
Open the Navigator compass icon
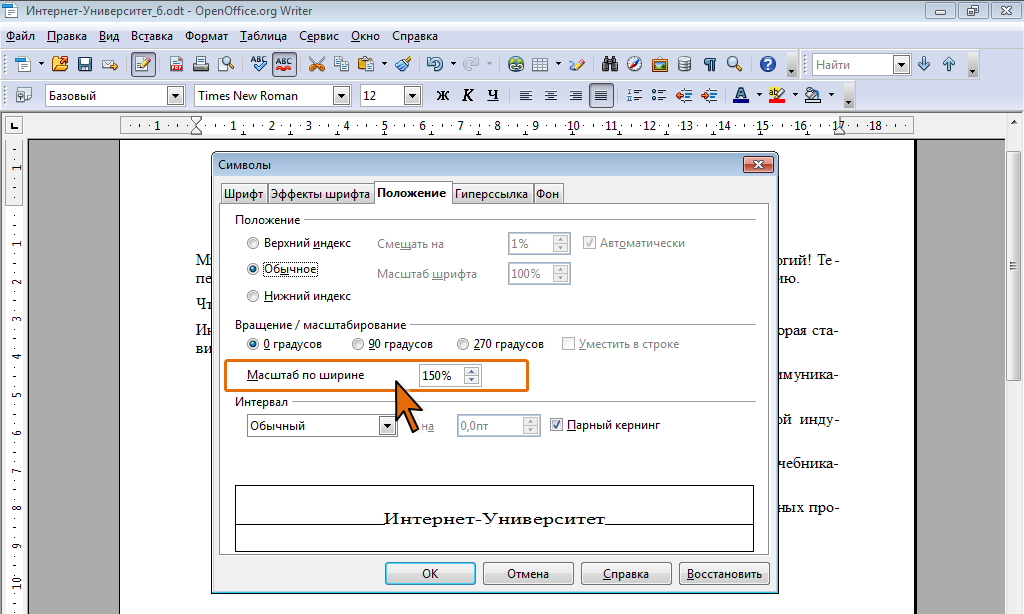coord(635,64)
